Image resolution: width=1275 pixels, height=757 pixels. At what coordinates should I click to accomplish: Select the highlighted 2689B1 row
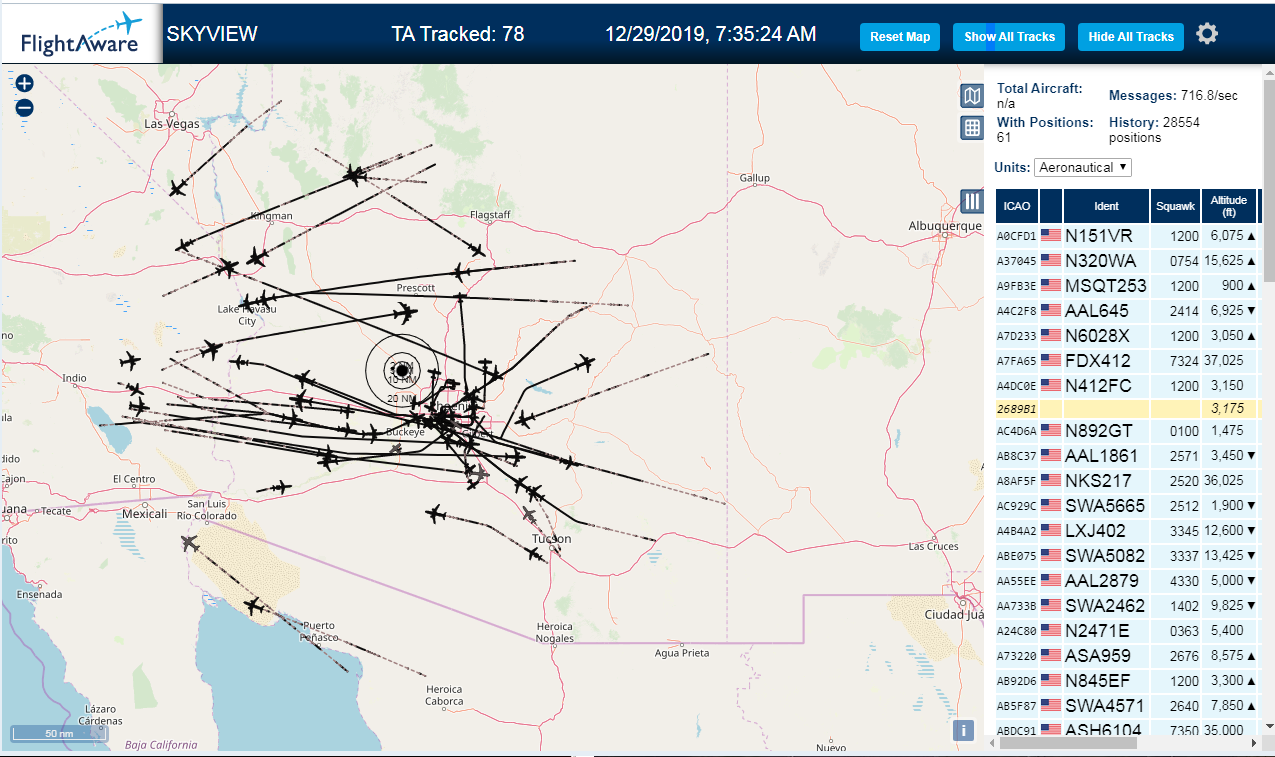coord(1127,408)
